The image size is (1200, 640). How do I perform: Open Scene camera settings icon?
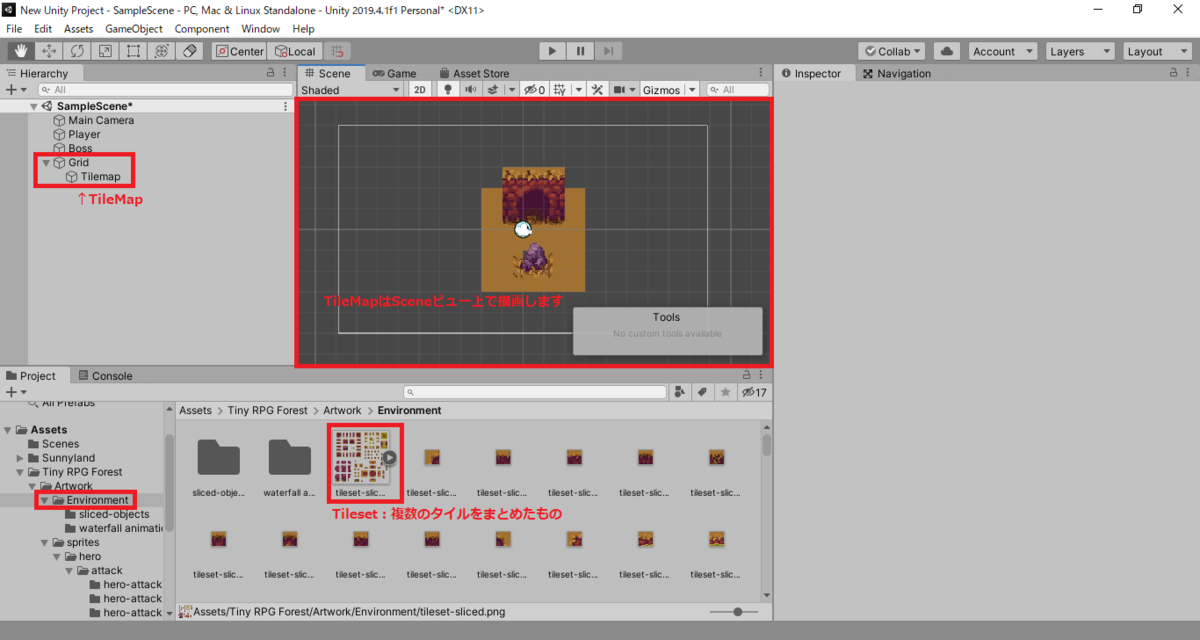pyautogui.click(x=620, y=90)
